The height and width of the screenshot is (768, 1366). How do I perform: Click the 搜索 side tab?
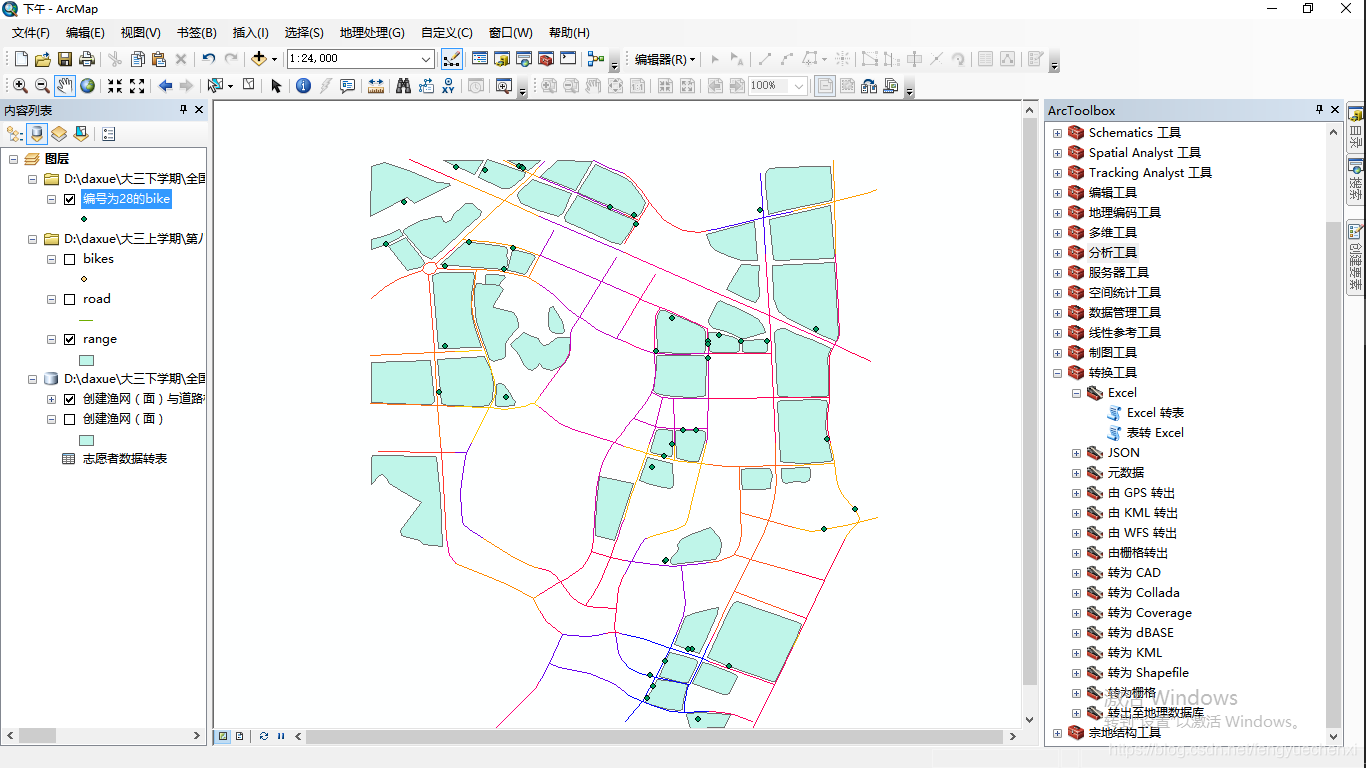click(x=1356, y=180)
